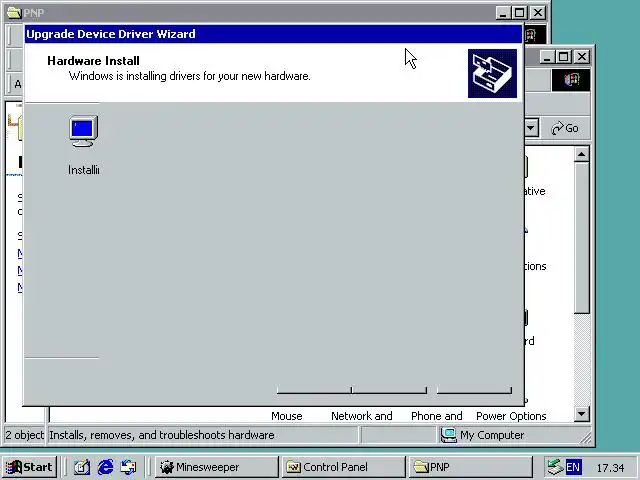This screenshot has width=640, height=480.
Task: Click Windows logo throbber in Control Panel
Action: (x=571, y=80)
